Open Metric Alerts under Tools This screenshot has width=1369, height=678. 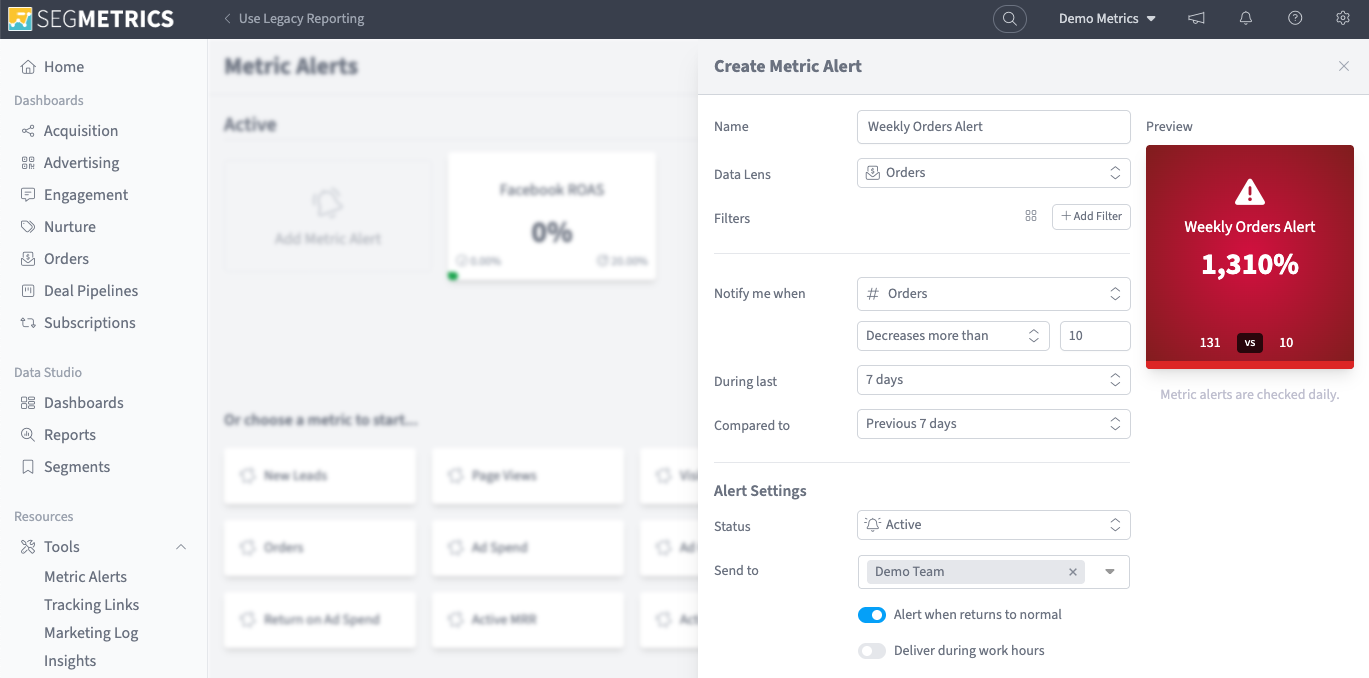(x=84, y=576)
